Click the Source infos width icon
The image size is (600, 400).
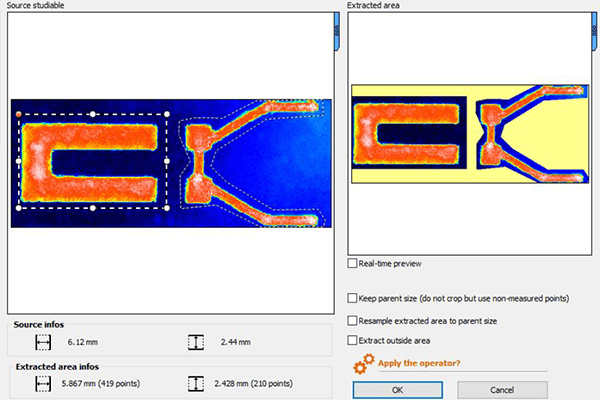43,342
